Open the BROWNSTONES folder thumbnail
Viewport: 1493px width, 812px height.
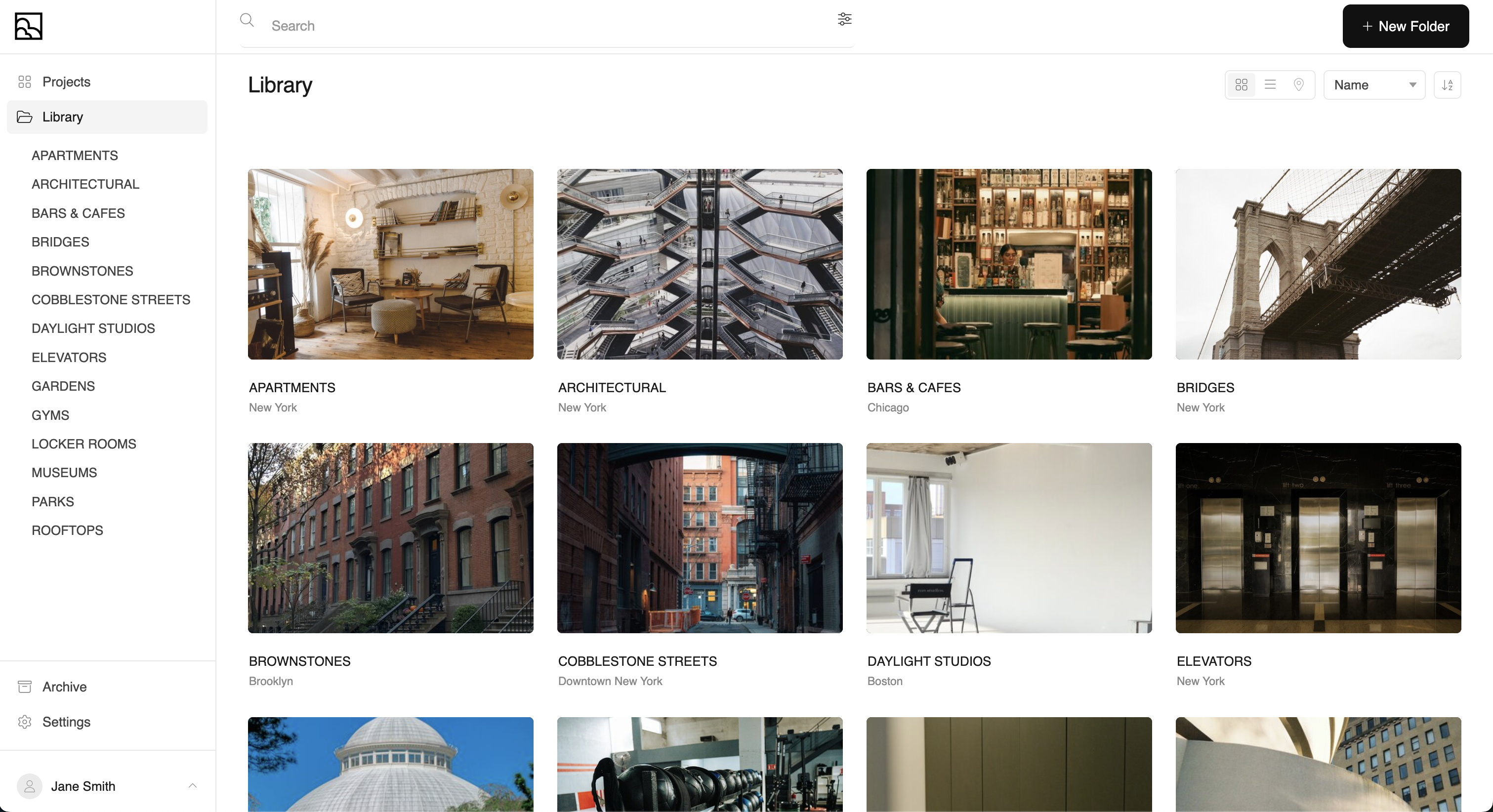(x=391, y=538)
